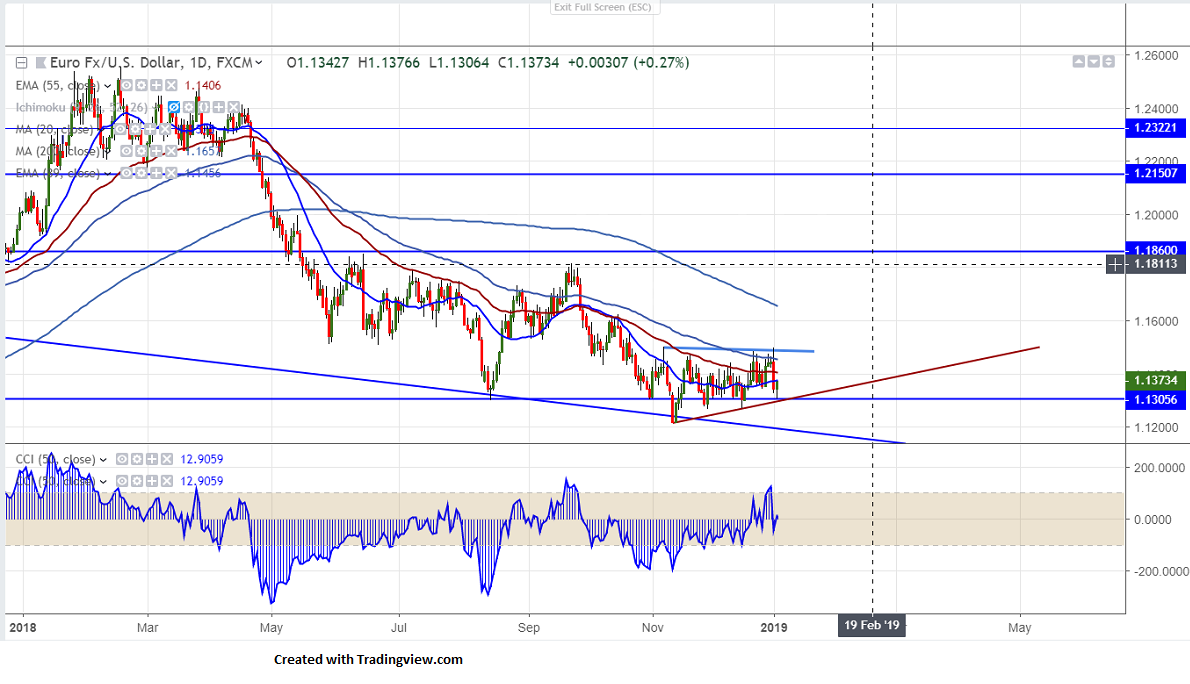Viewport: 1190px width, 684px height.
Task: Click the 2019 label on the time axis
Action: 773,627
